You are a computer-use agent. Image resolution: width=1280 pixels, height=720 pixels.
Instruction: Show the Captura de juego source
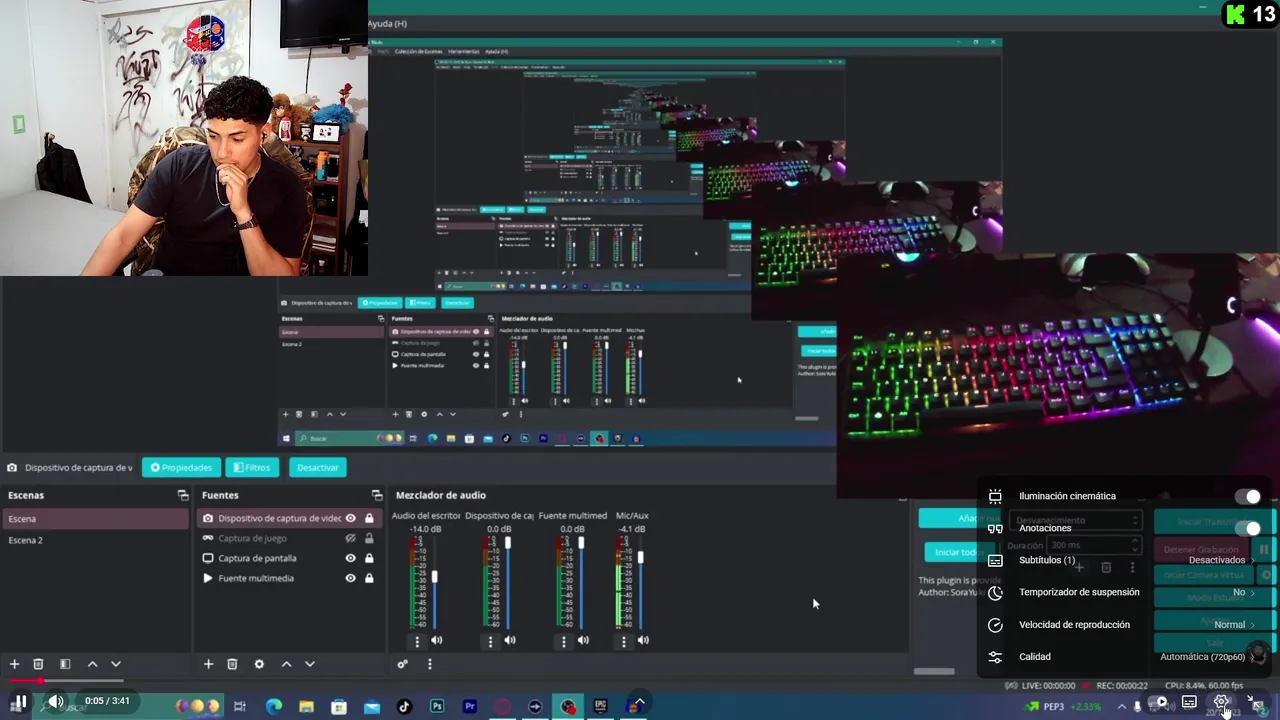[x=351, y=538]
